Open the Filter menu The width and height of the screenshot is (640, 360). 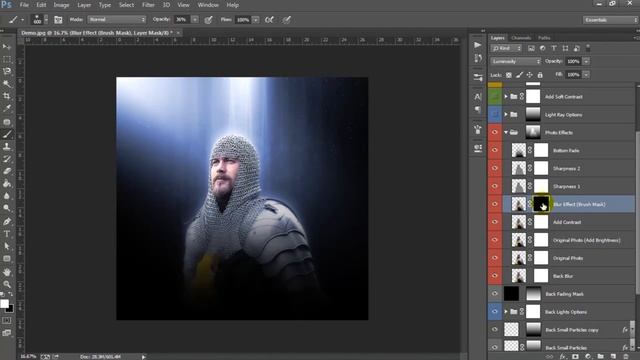(148, 5)
